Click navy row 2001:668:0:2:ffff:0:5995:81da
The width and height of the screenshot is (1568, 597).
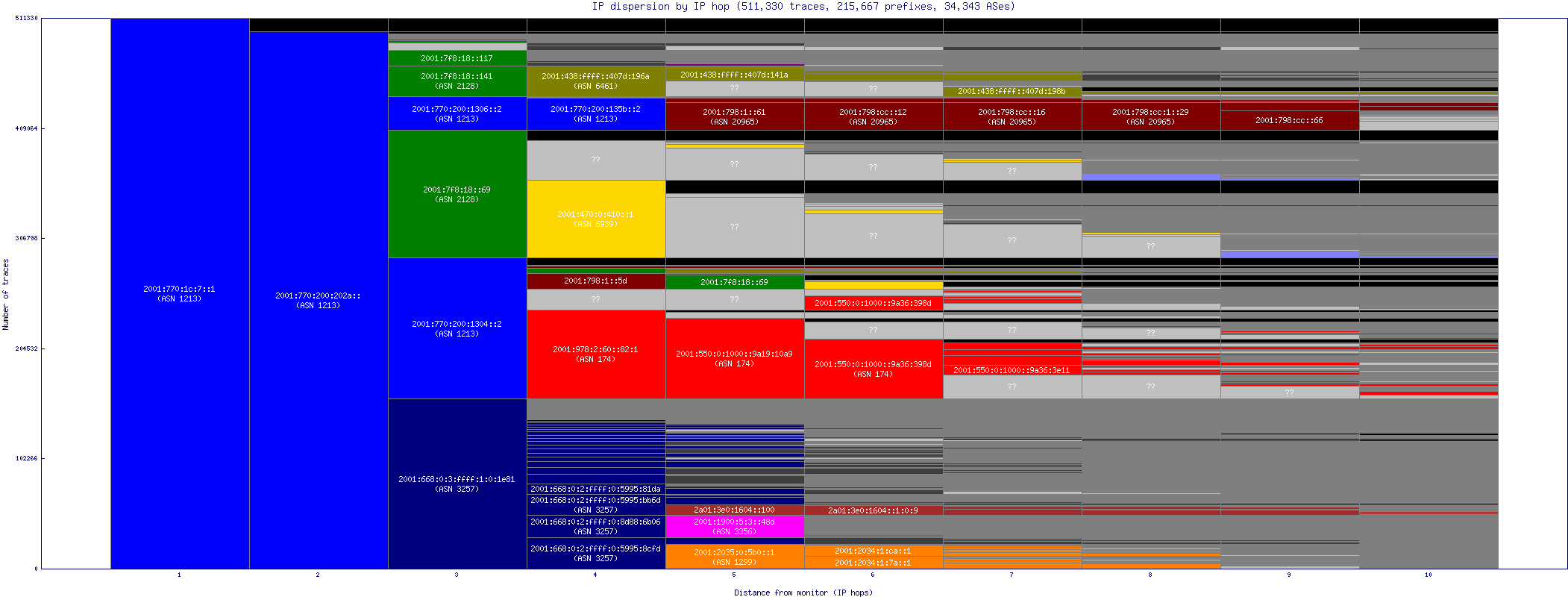(x=596, y=490)
